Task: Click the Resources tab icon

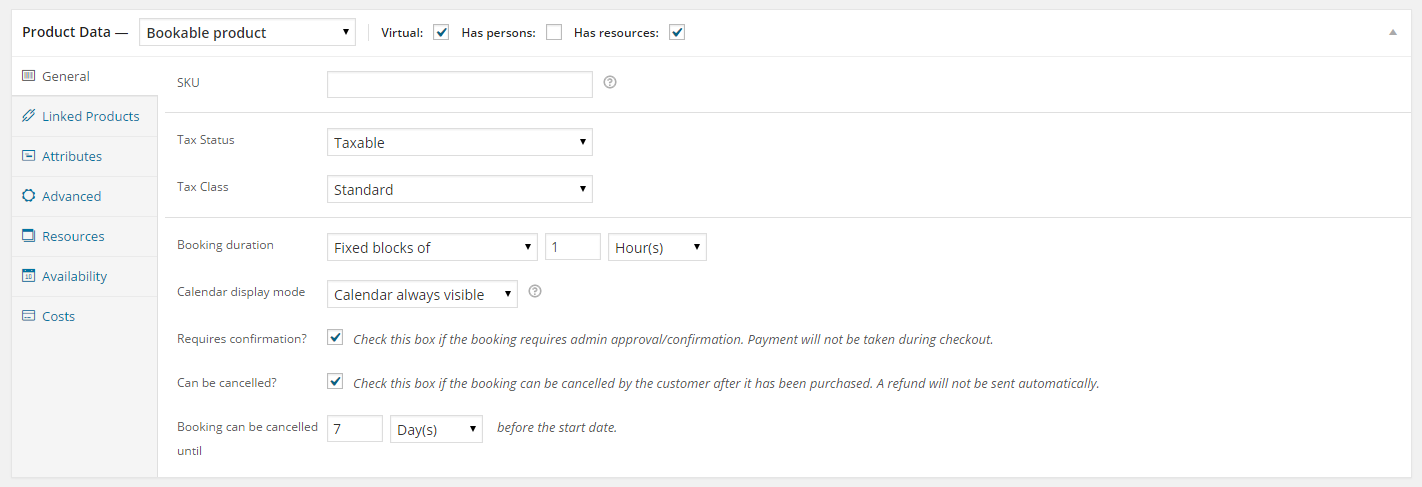Action: [28, 236]
